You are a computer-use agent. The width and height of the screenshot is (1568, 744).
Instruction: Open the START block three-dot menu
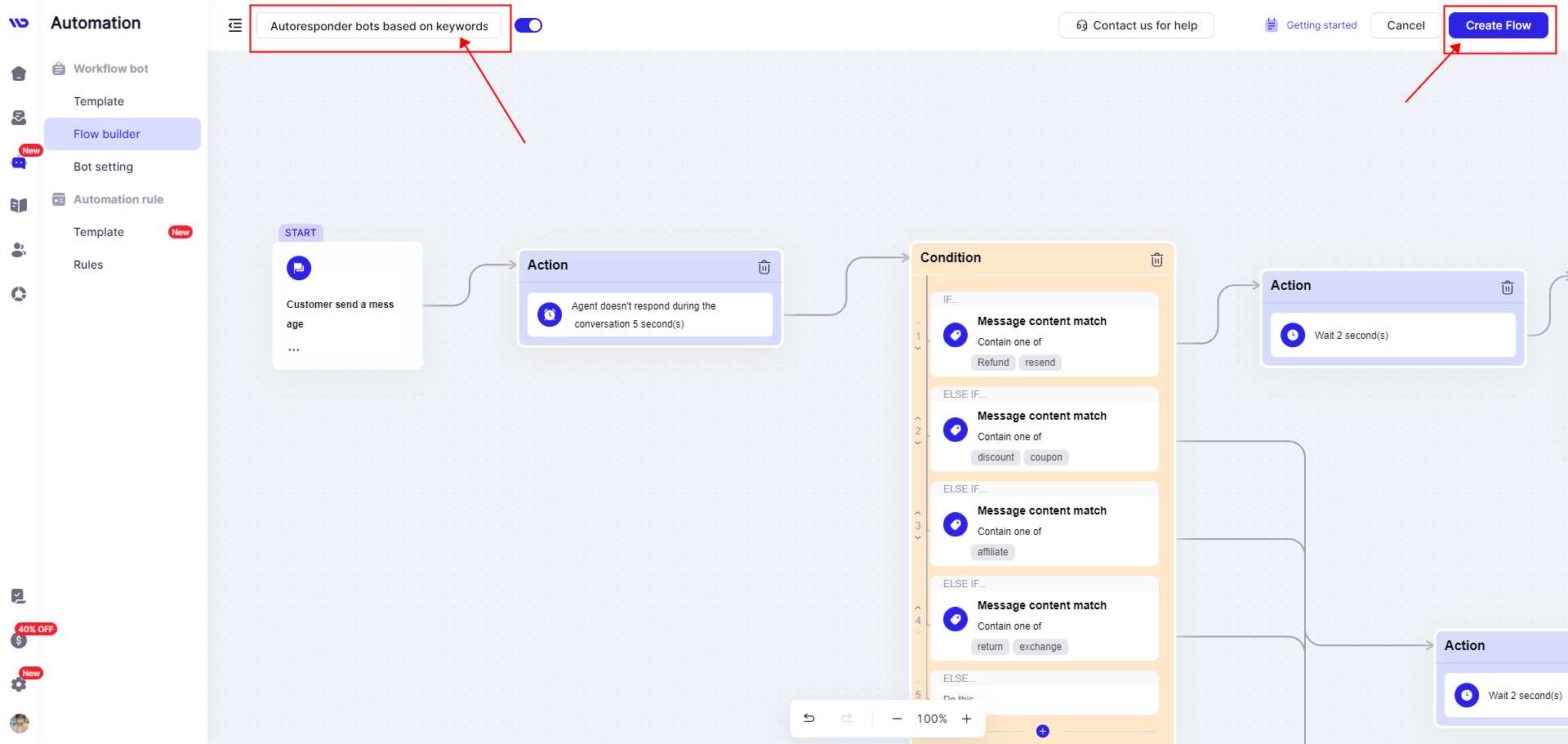(x=294, y=350)
